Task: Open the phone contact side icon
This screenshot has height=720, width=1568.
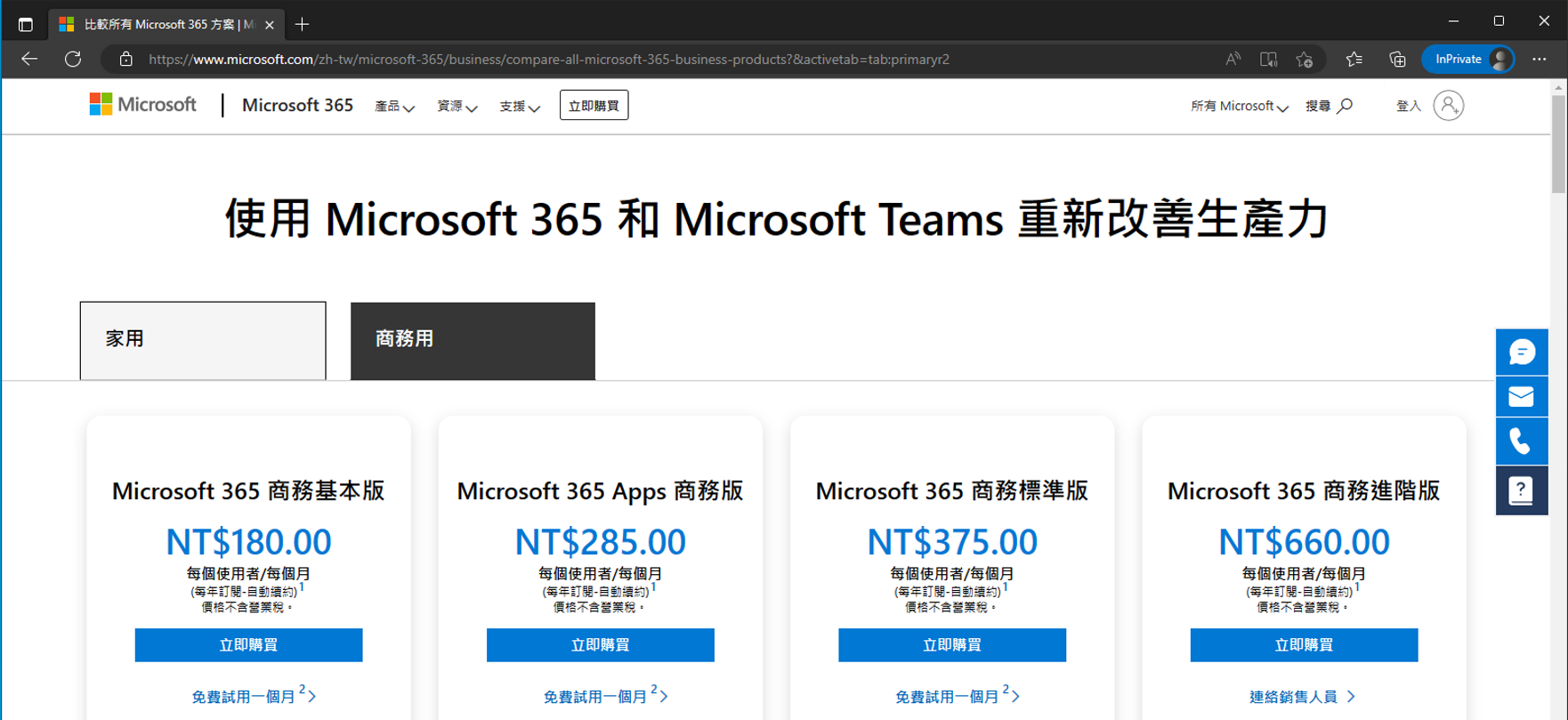Action: tap(1522, 442)
